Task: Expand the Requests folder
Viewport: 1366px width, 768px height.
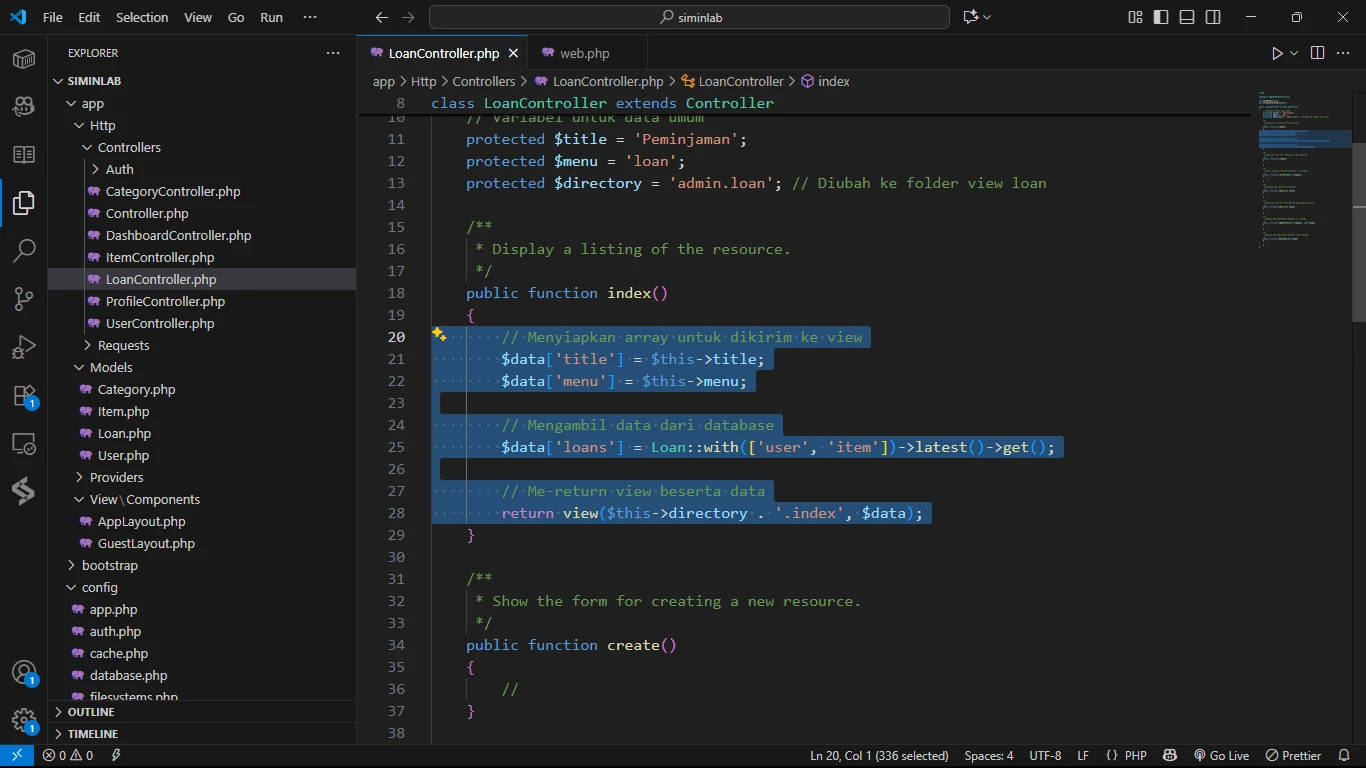Action: (x=123, y=345)
